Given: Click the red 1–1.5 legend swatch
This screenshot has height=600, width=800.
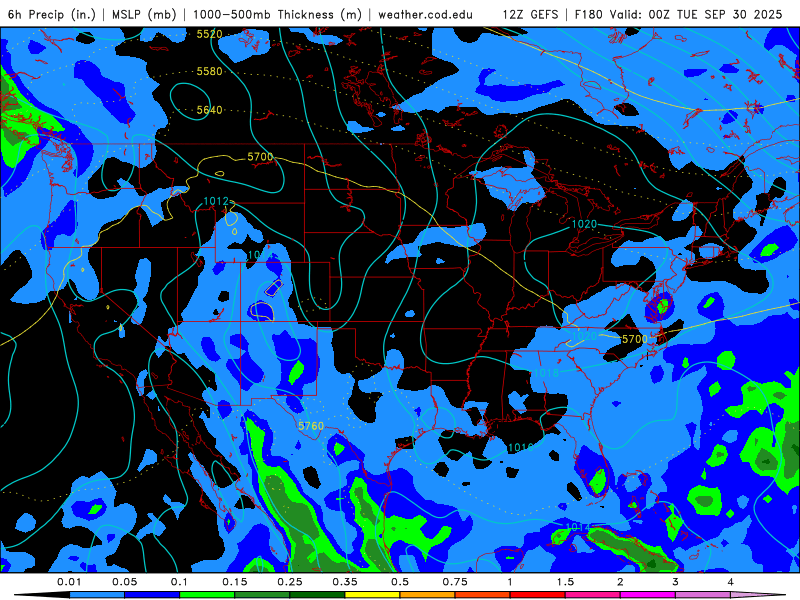Looking at the screenshot, I should [538, 595].
